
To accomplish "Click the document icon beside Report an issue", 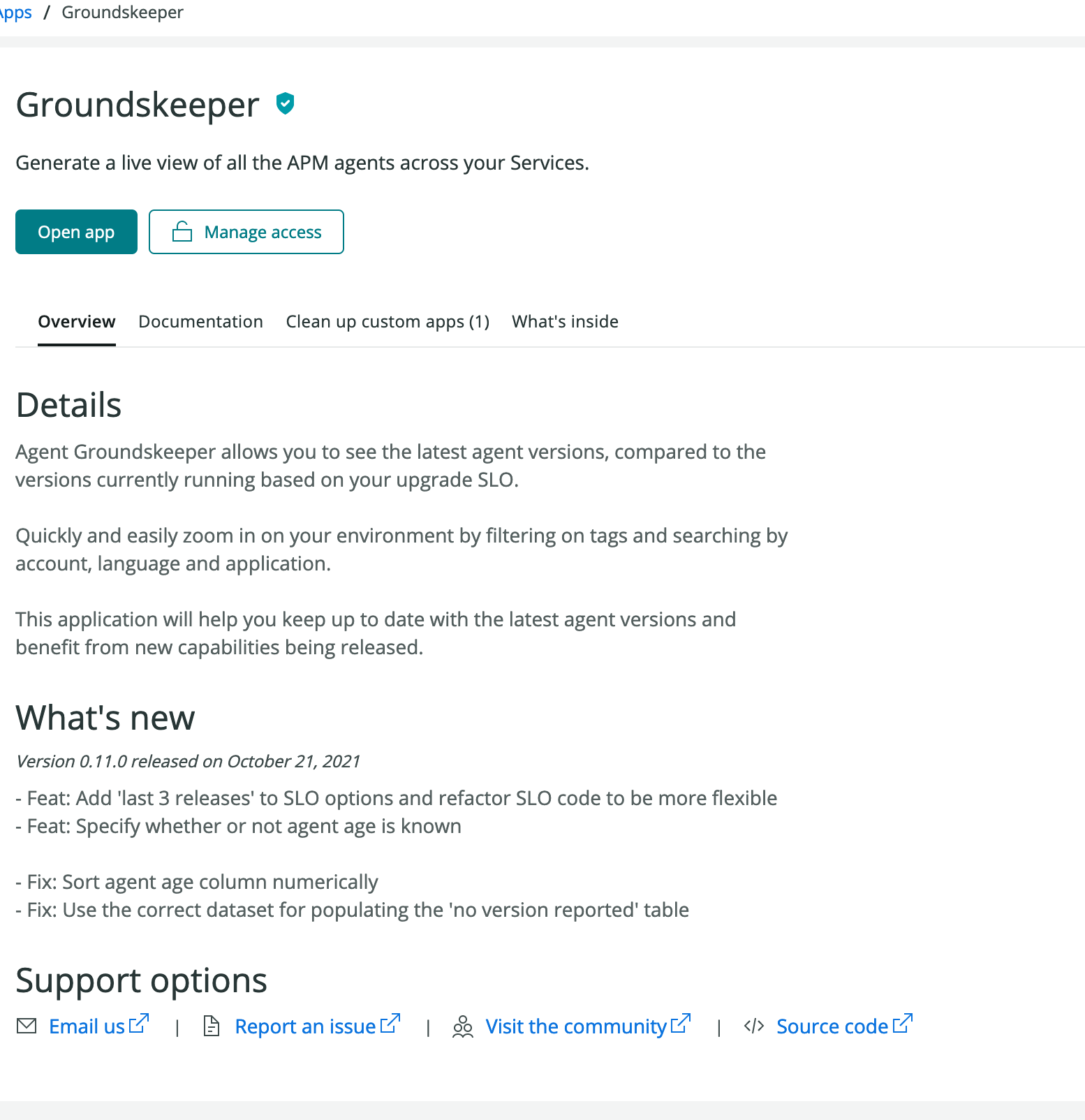I will tap(212, 1026).
